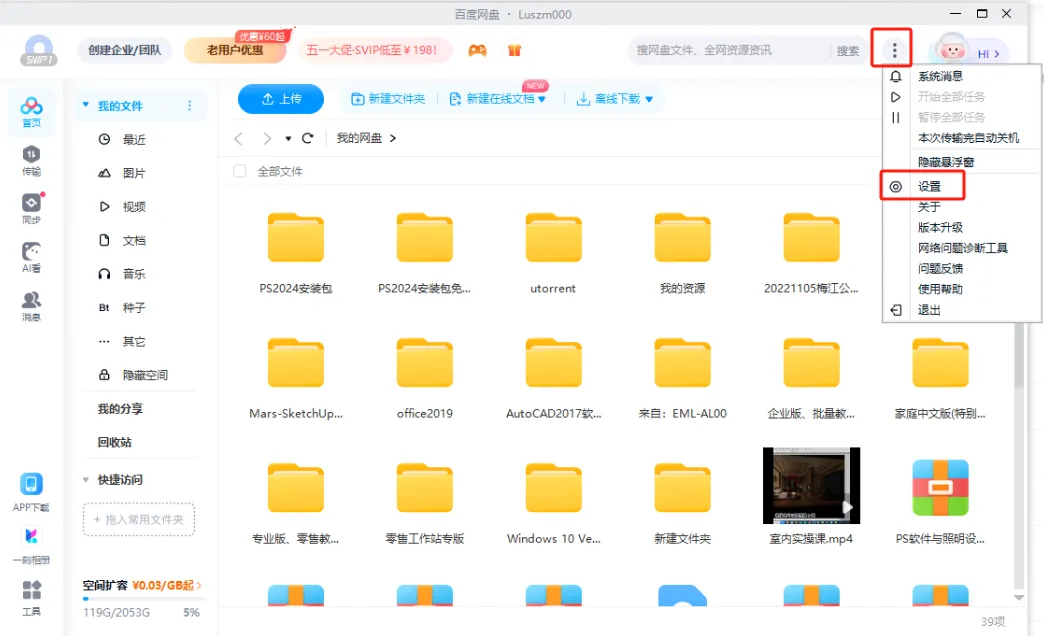
Task: Open the 同步 sync panel
Action: [31, 208]
